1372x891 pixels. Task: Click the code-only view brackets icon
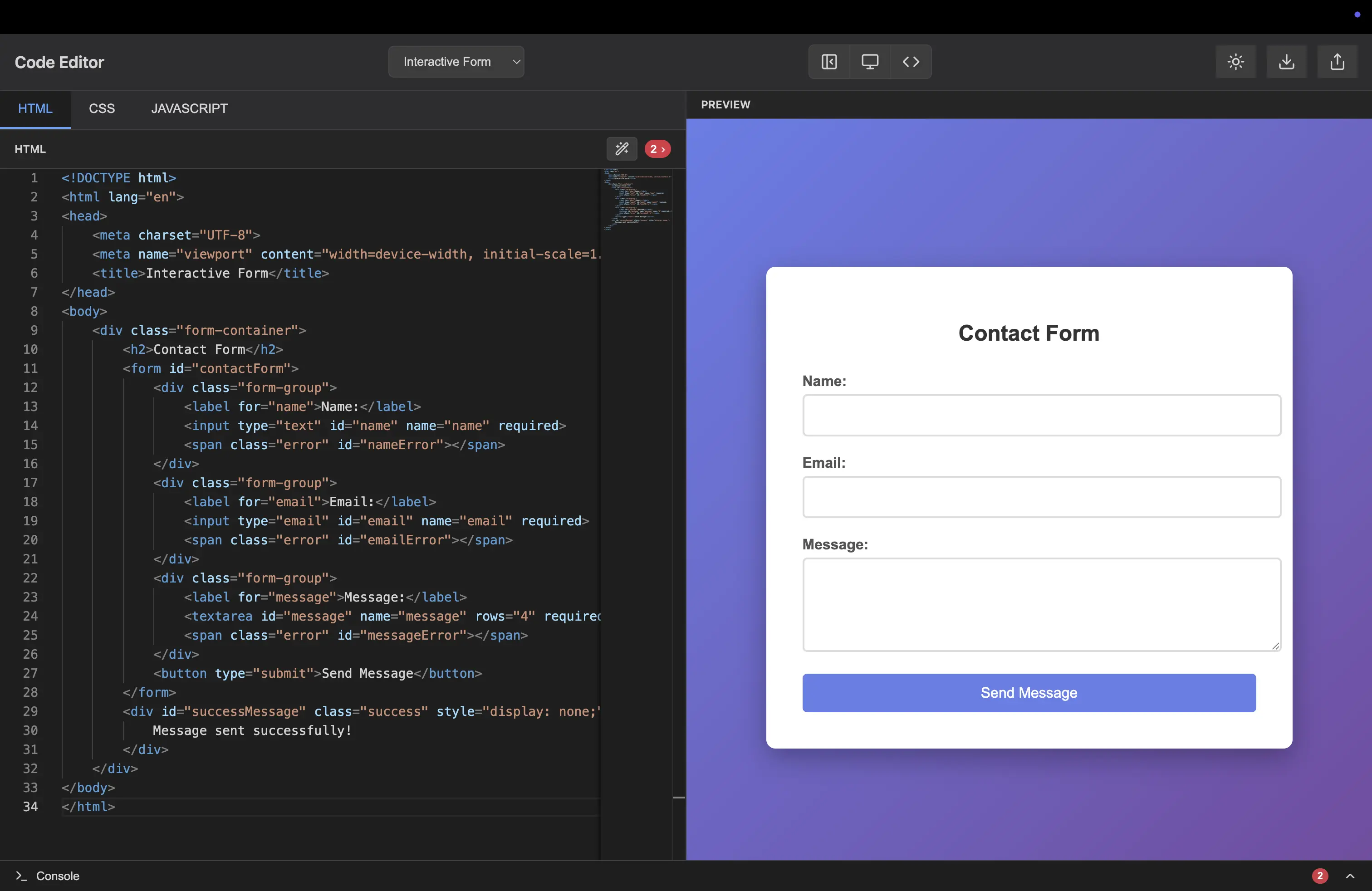pos(911,62)
